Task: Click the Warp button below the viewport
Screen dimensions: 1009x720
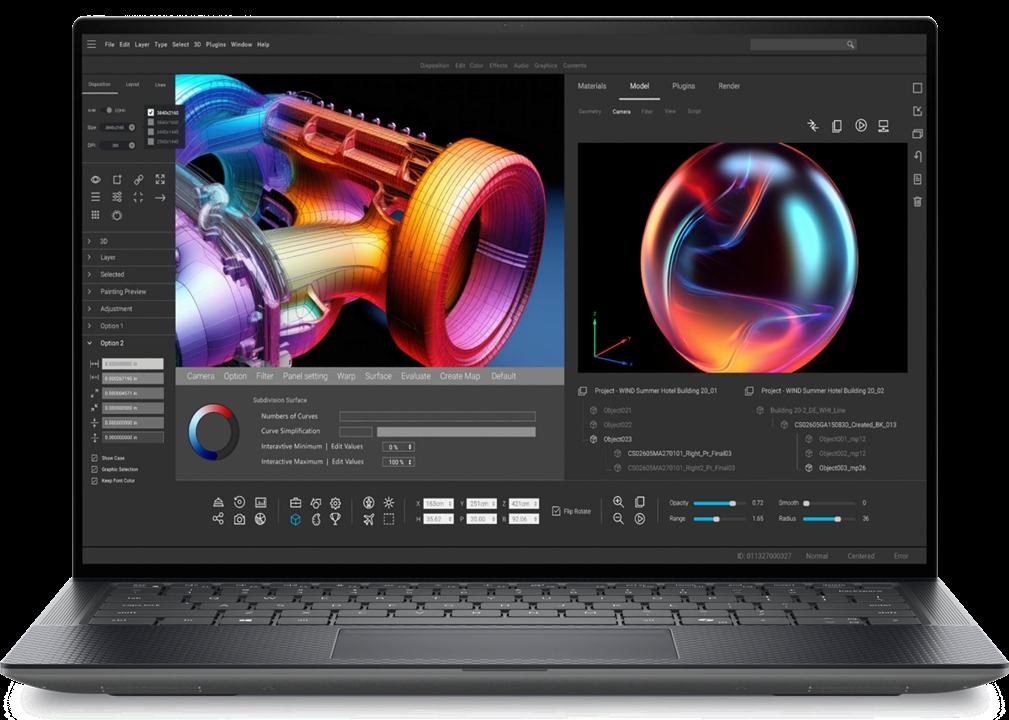Action: point(346,376)
